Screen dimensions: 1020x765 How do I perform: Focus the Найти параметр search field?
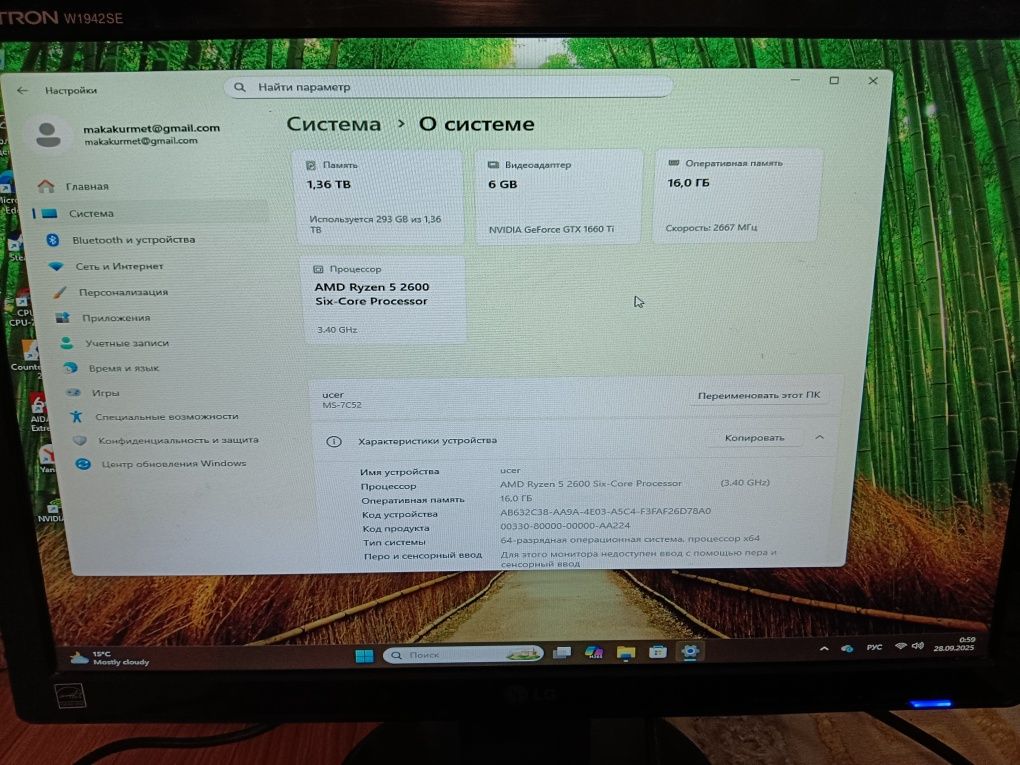pyautogui.click(x=448, y=87)
